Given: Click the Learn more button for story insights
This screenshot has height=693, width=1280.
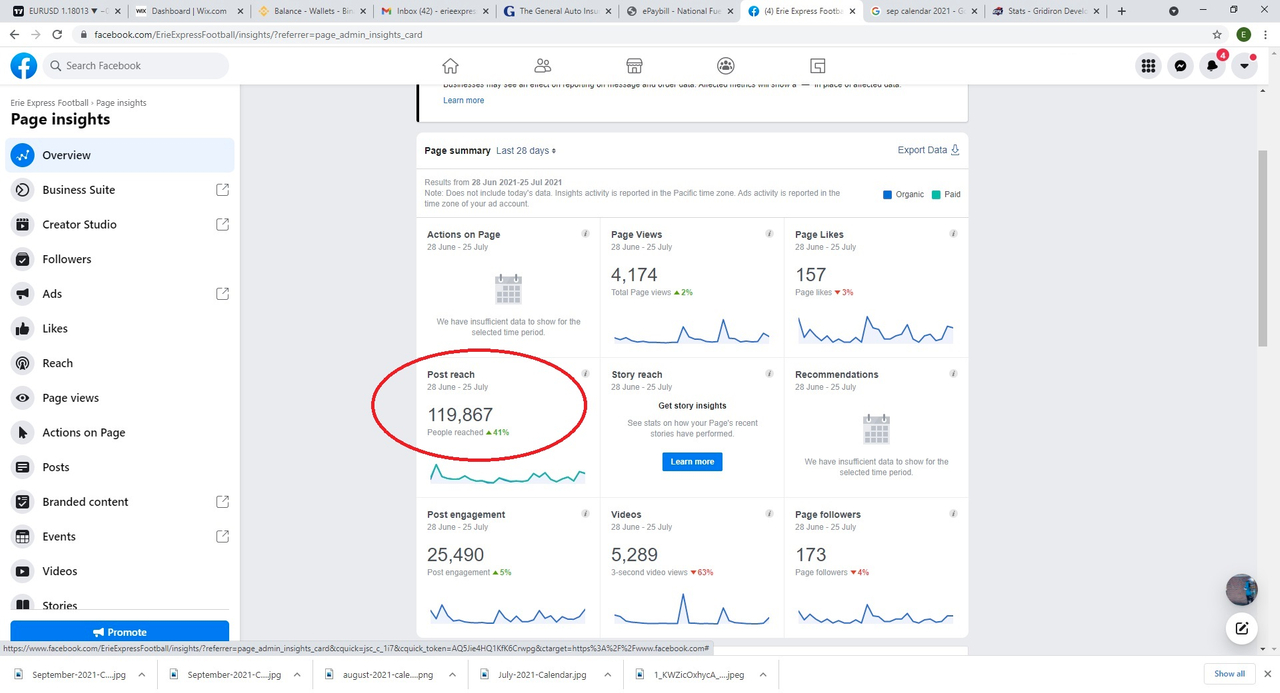Looking at the screenshot, I should 692,462.
